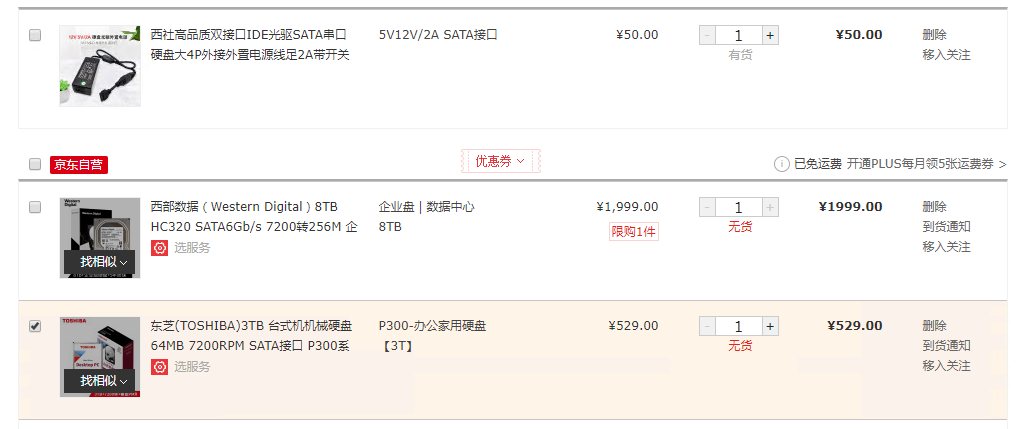
Task: Expand the 优惠券 coupon dropdown
Action: coord(500,161)
